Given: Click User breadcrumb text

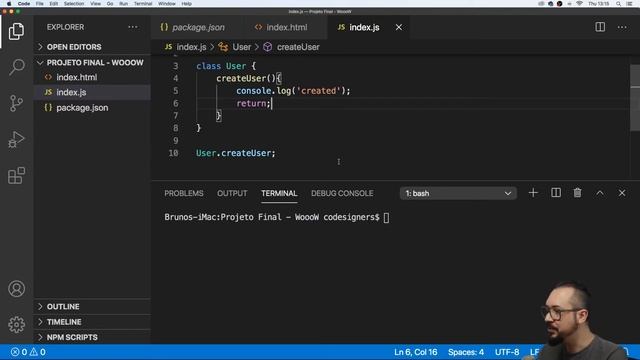Looking at the screenshot, I should click(x=242, y=47).
